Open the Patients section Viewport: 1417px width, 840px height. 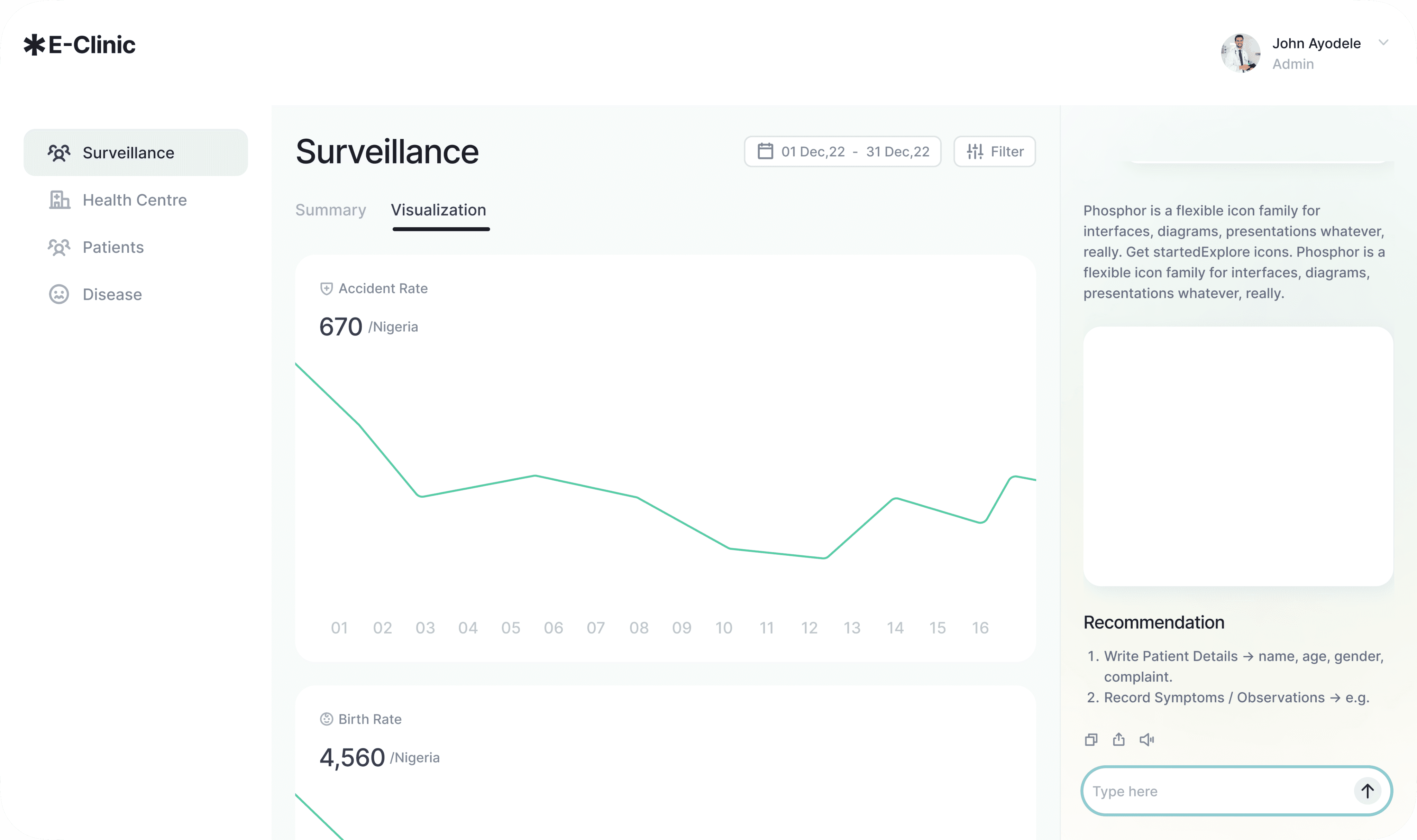[113, 247]
